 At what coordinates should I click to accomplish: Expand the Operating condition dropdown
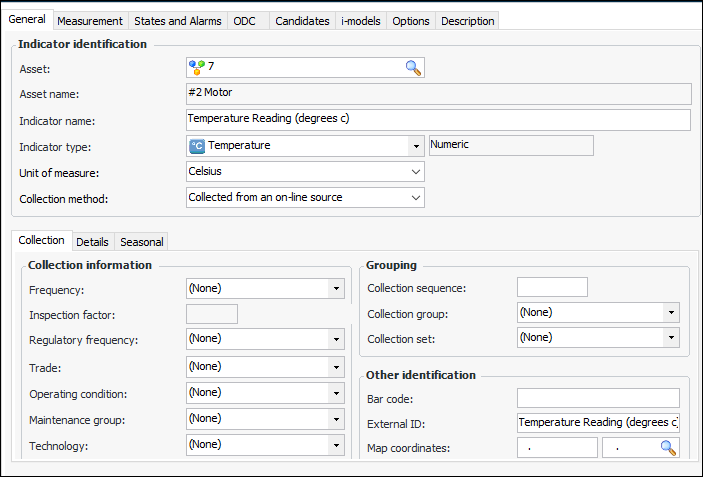tap(336, 393)
